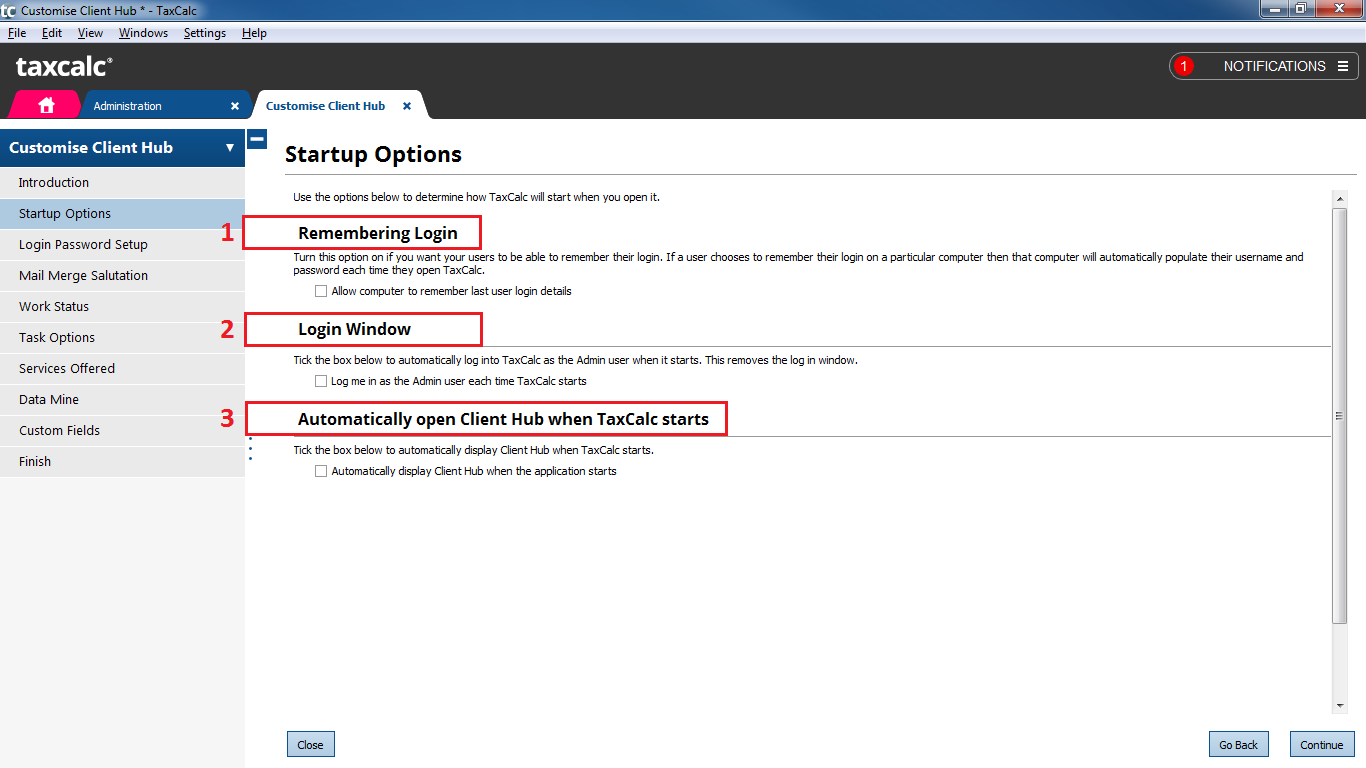Open the Home tab house icon
The width and height of the screenshot is (1366, 768).
(x=46, y=105)
